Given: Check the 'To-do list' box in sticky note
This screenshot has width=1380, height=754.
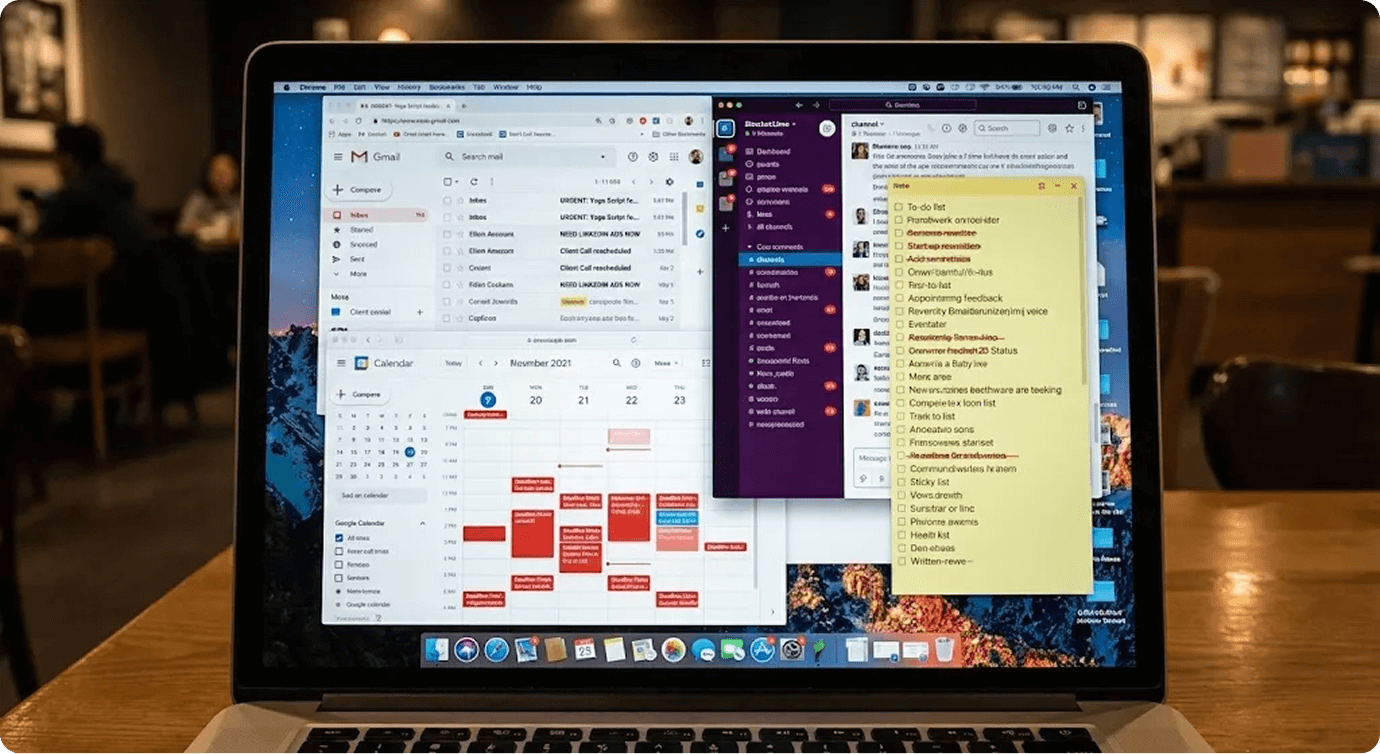Looking at the screenshot, I should coord(900,207).
